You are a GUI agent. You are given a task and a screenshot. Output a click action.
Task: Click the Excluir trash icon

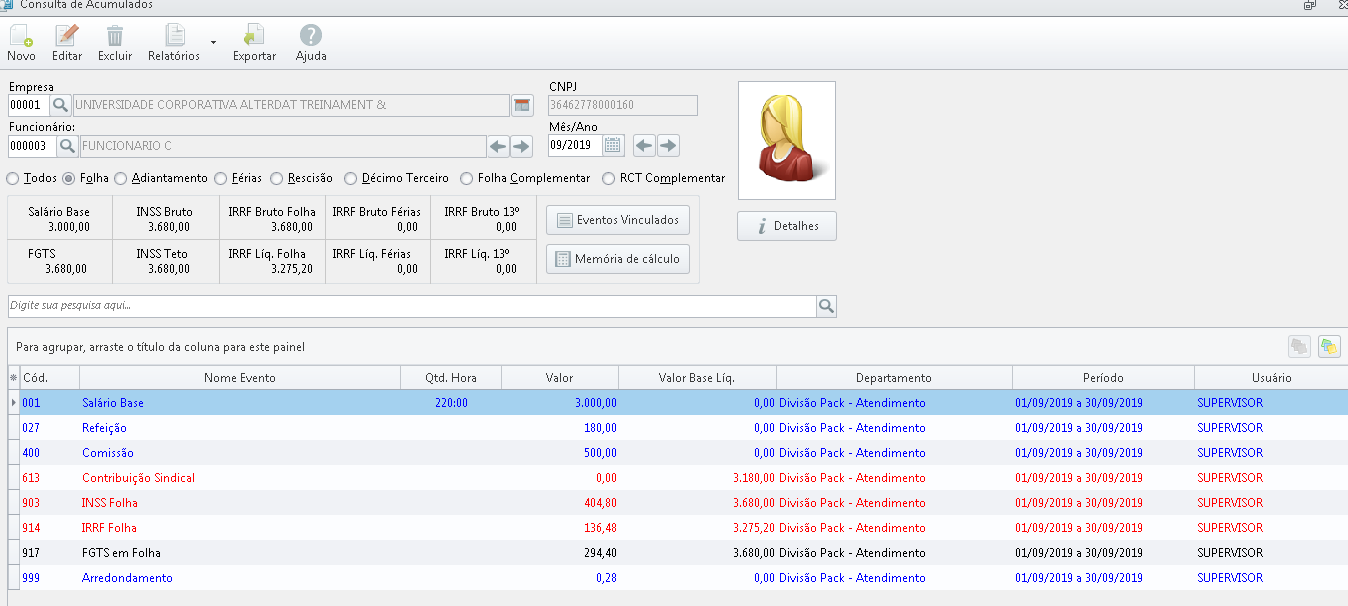115,37
